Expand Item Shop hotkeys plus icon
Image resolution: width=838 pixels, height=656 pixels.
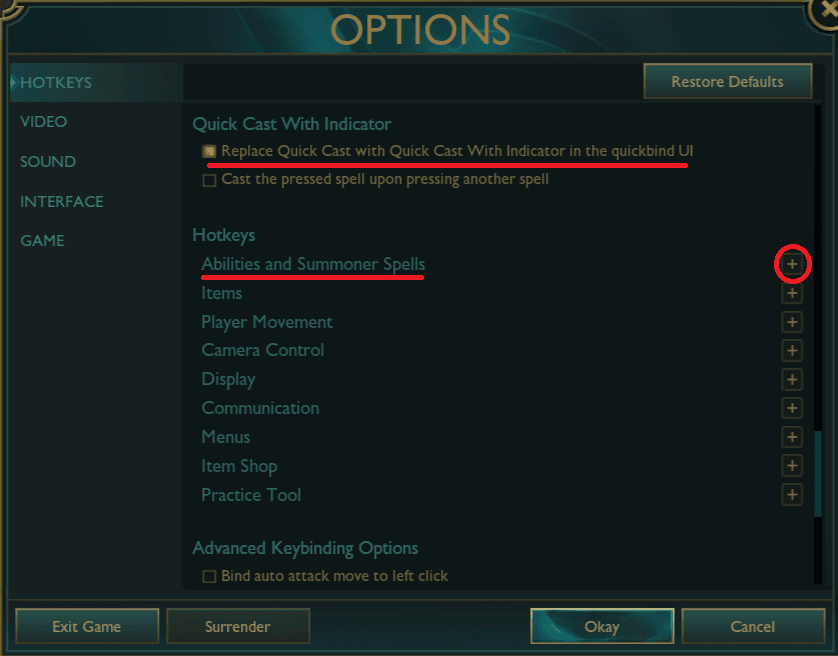(792, 466)
